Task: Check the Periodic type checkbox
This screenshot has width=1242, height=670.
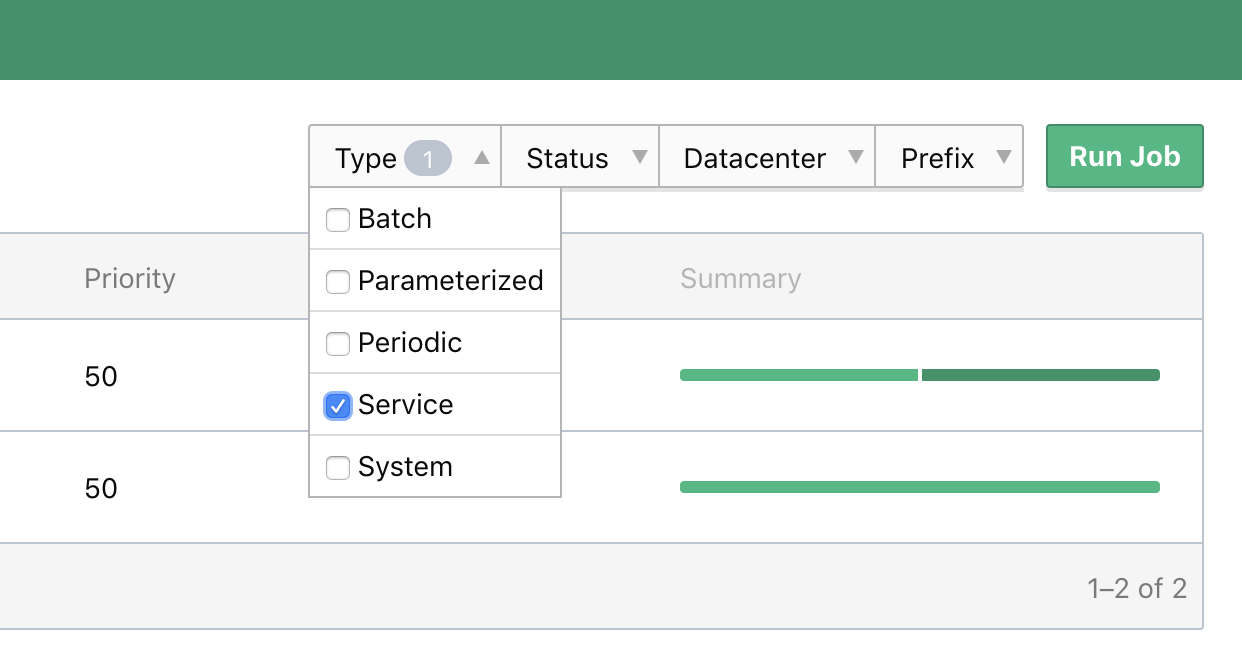Action: click(x=338, y=343)
